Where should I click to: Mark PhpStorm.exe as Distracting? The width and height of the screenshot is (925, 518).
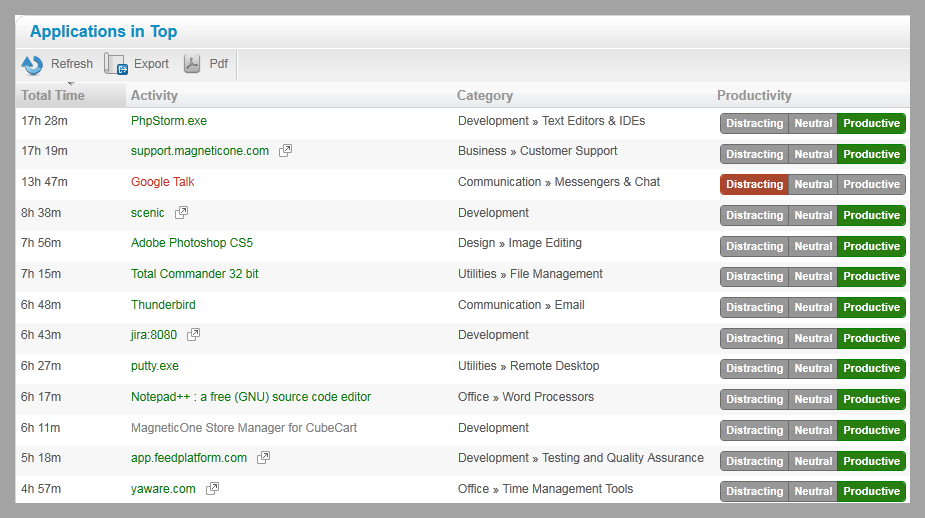click(x=755, y=123)
